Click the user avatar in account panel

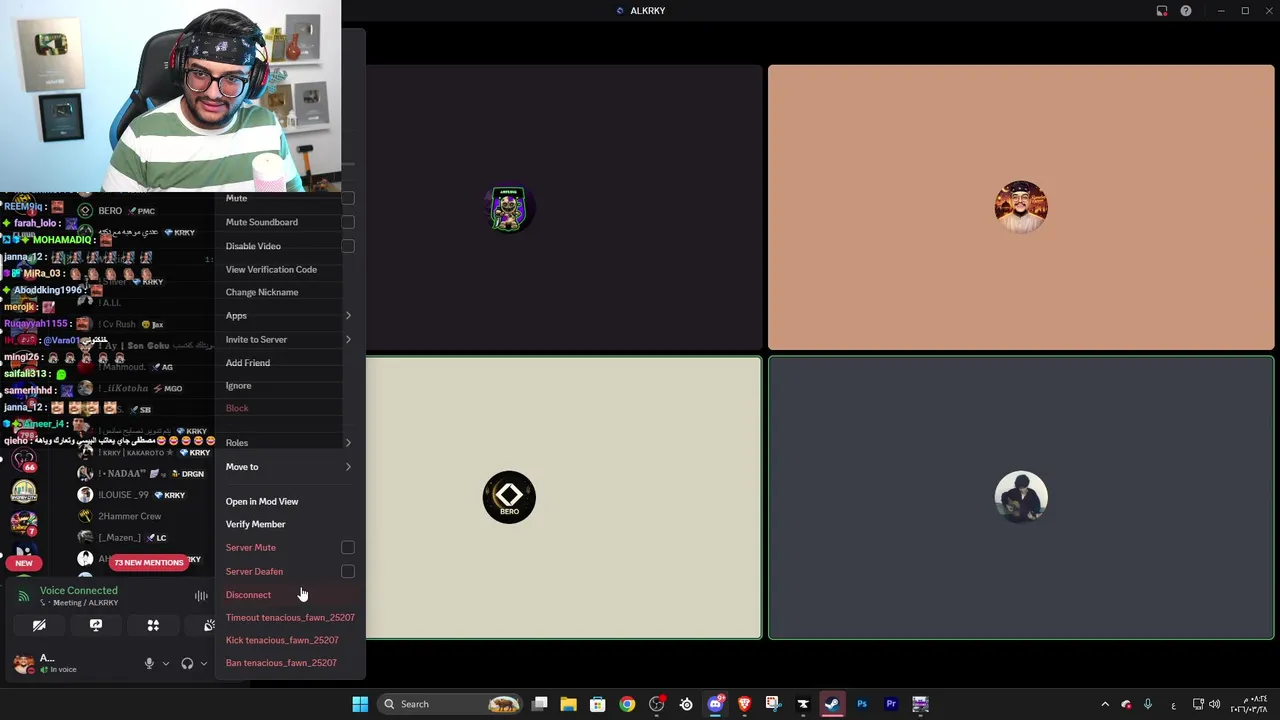24,664
